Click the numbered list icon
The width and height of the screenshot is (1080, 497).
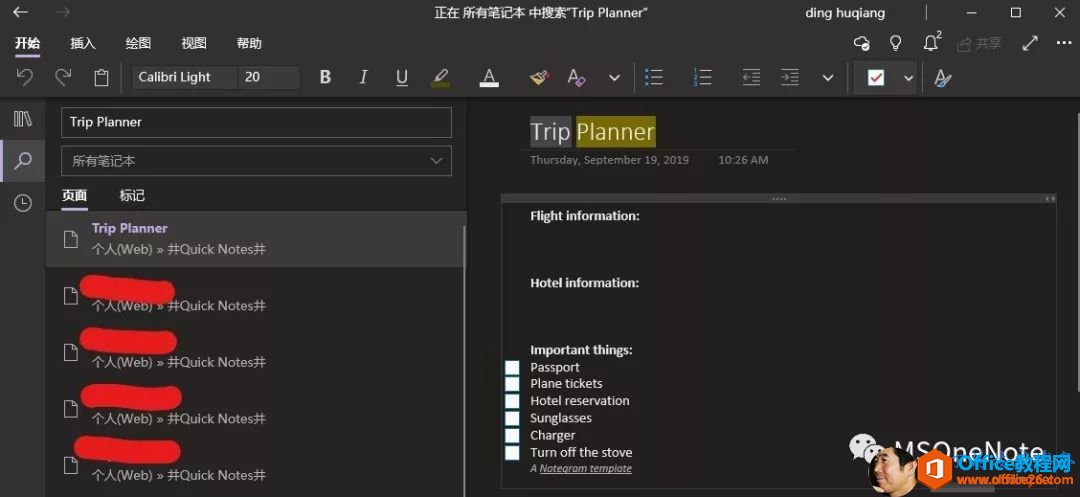click(703, 78)
